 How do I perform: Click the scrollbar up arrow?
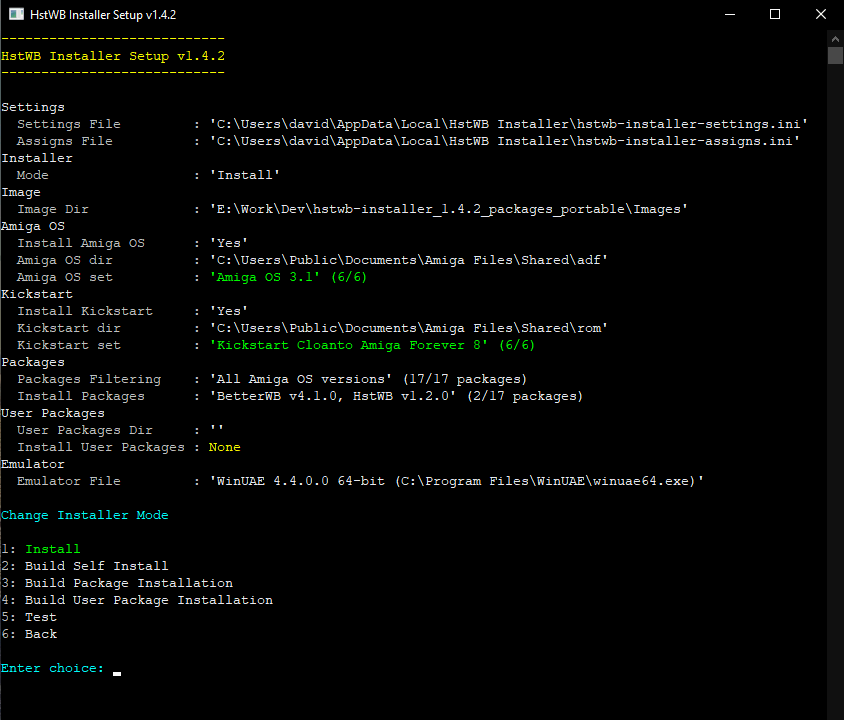pos(835,39)
